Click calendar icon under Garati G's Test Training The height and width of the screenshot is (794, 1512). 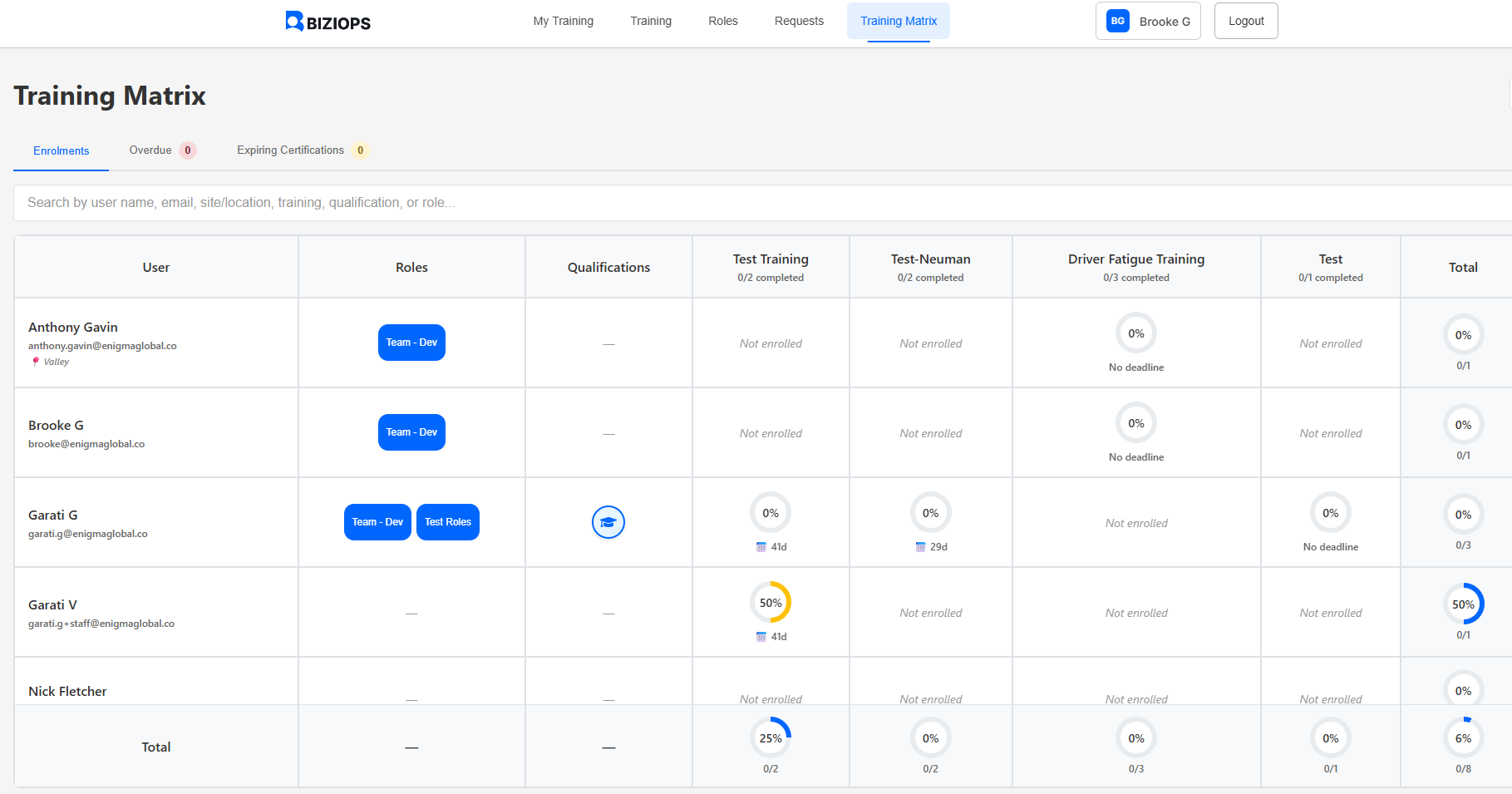click(x=761, y=547)
